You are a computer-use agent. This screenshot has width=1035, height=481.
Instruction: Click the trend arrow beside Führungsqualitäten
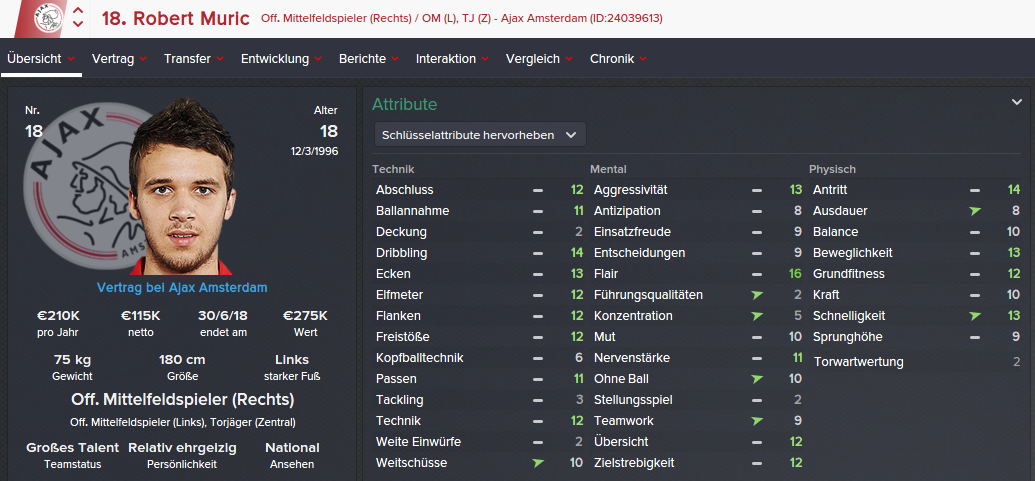click(757, 295)
